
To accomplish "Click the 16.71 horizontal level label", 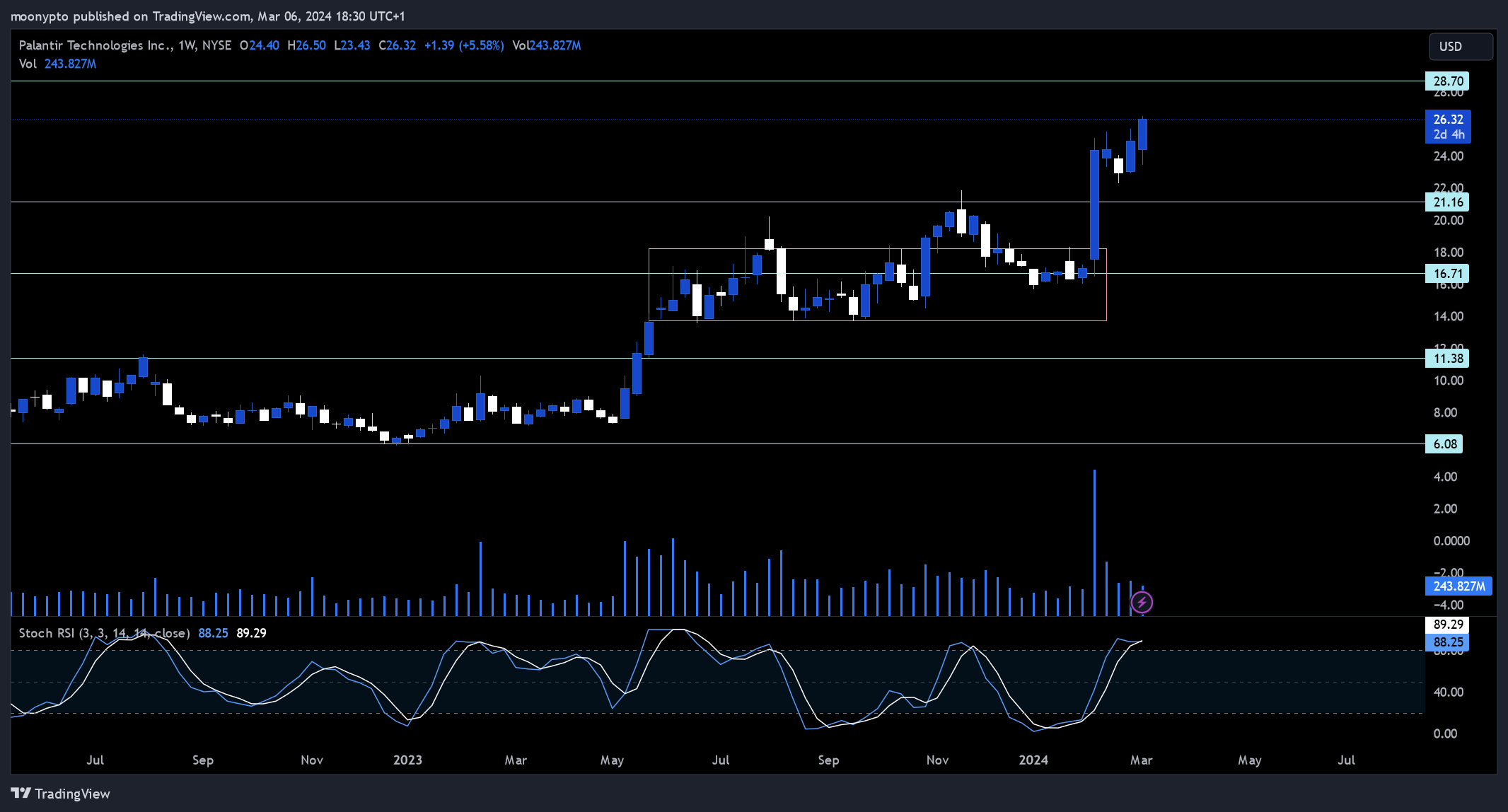I will (x=1447, y=274).
